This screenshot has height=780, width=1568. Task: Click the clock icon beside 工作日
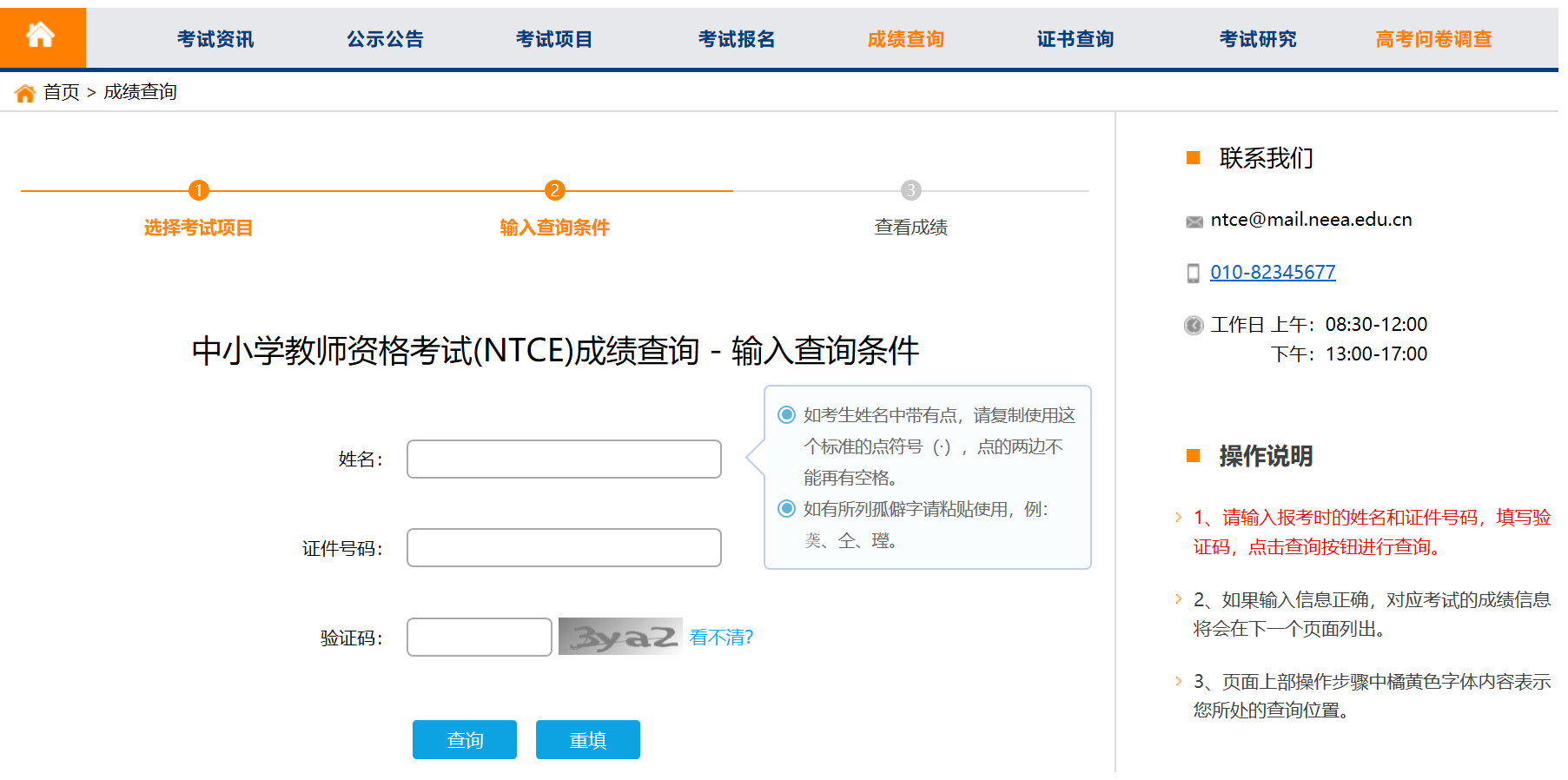(1194, 325)
